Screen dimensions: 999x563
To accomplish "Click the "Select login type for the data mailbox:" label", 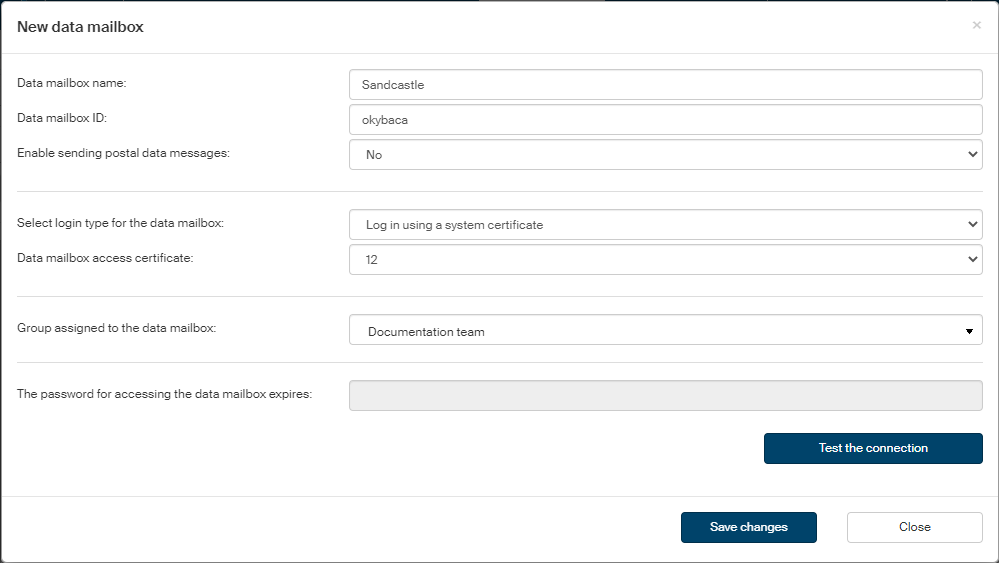I will [120, 223].
